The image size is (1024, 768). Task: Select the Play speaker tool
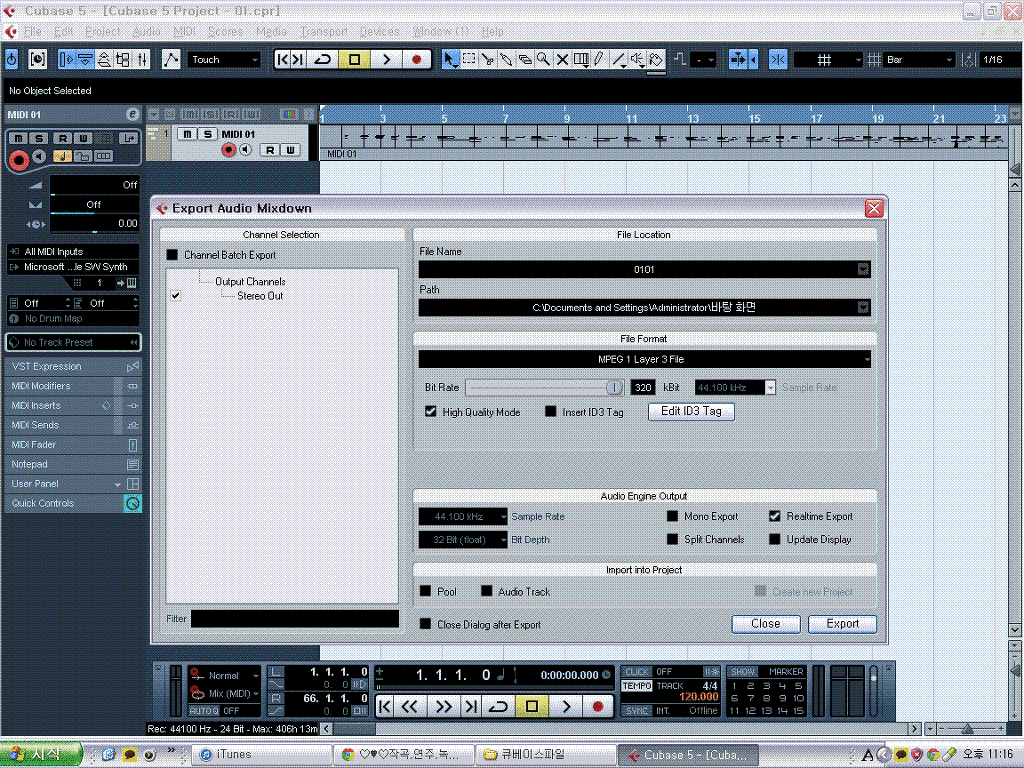coord(637,59)
